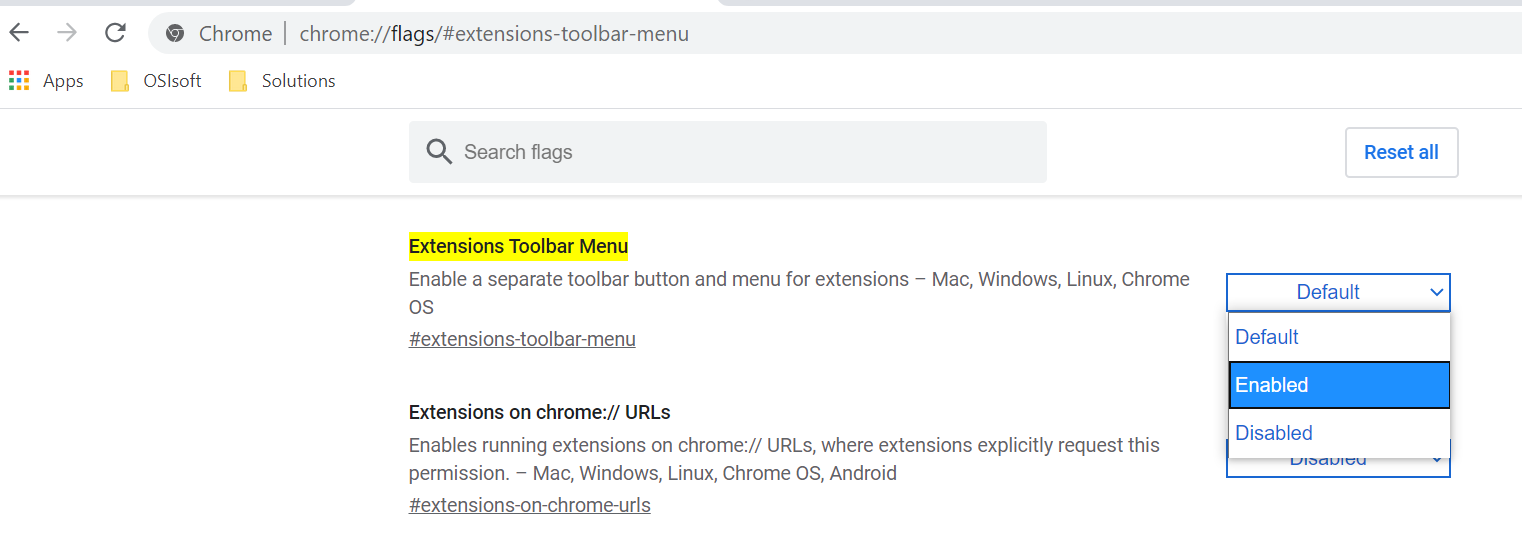Click the Chrome site info icon

(175, 34)
